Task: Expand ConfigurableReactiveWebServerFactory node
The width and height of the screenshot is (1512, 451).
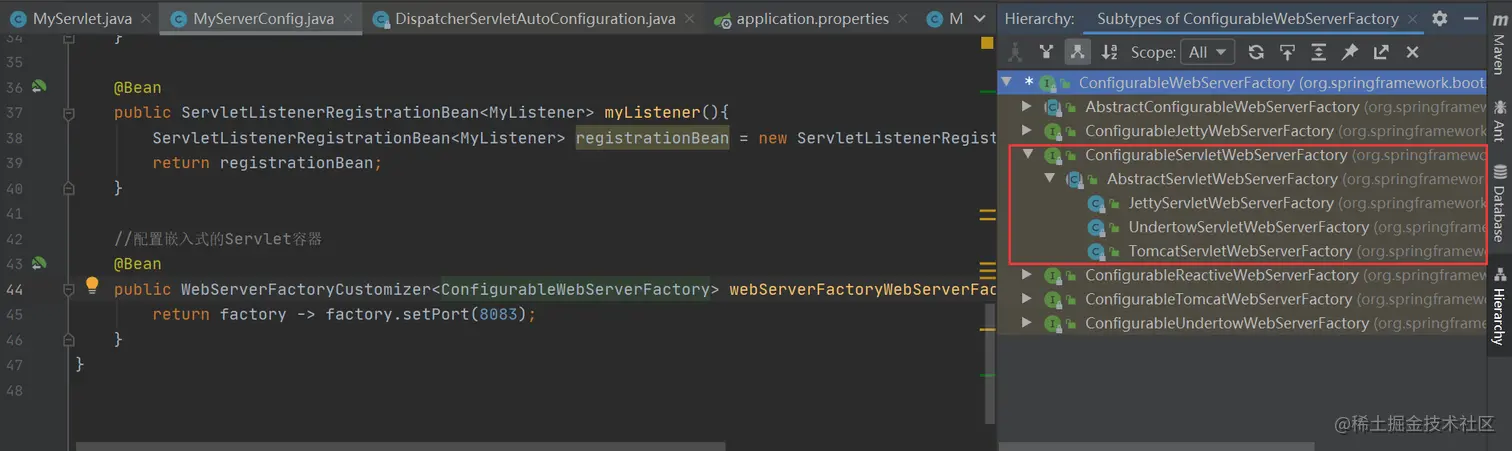Action: point(1026,274)
